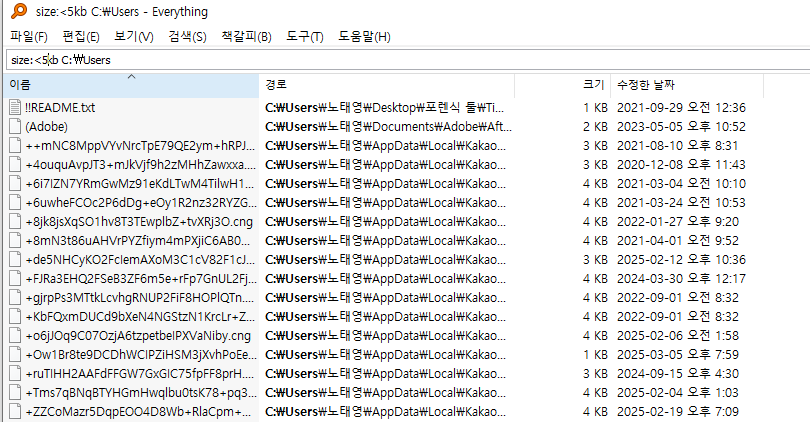This screenshot has height=422, width=810.
Task: Click the file icon of +o6jJOq9C07OzjA6 .cng row
Action: coord(15,336)
